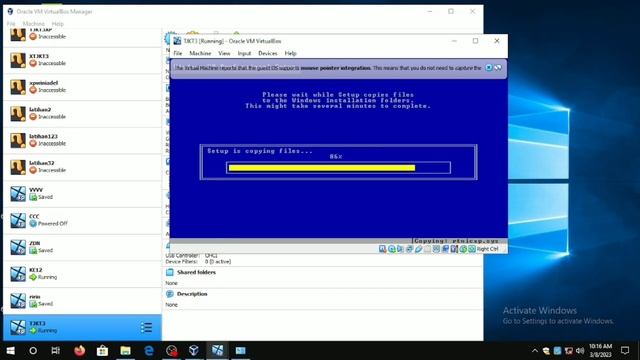The width and height of the screenshot is (640, 360).
Task: Dismiss the mouse pointer integration notification
Action: 489,68
